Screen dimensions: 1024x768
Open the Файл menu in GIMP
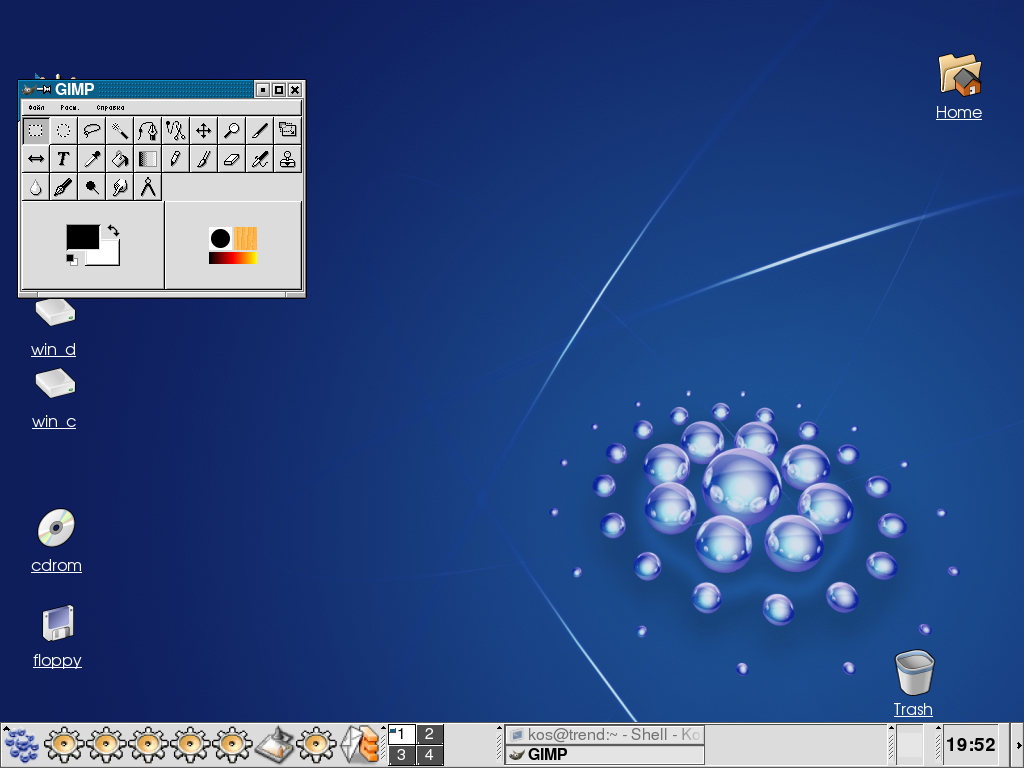tap(37, 108)
